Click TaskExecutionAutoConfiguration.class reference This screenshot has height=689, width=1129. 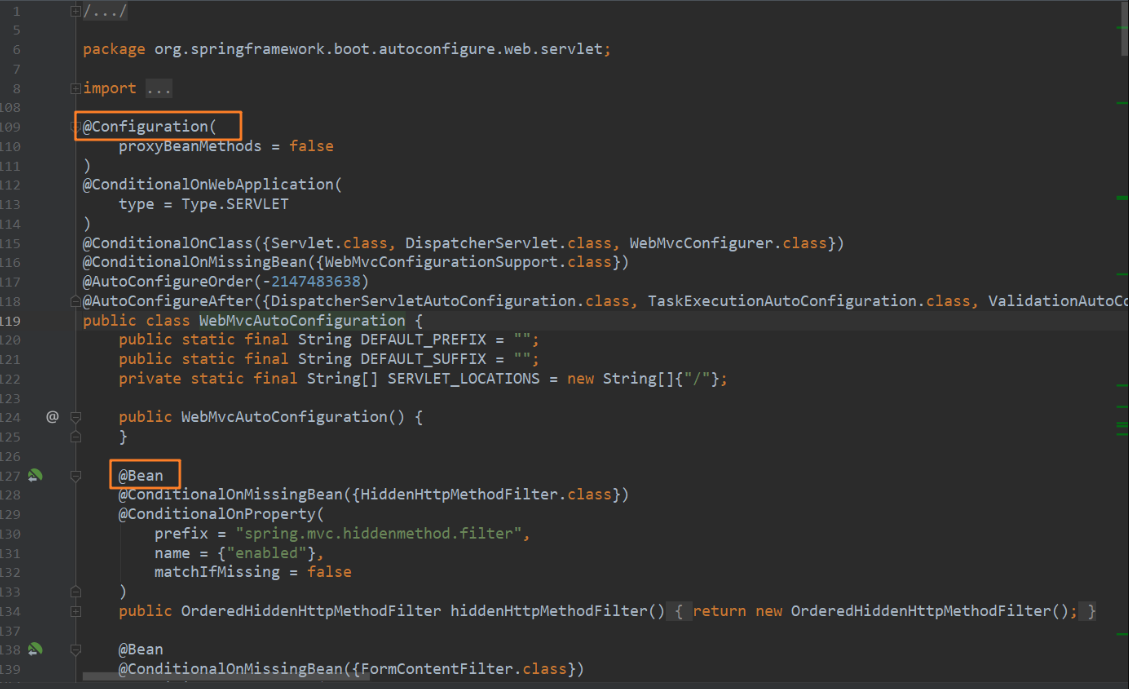[x=809, y=301]
